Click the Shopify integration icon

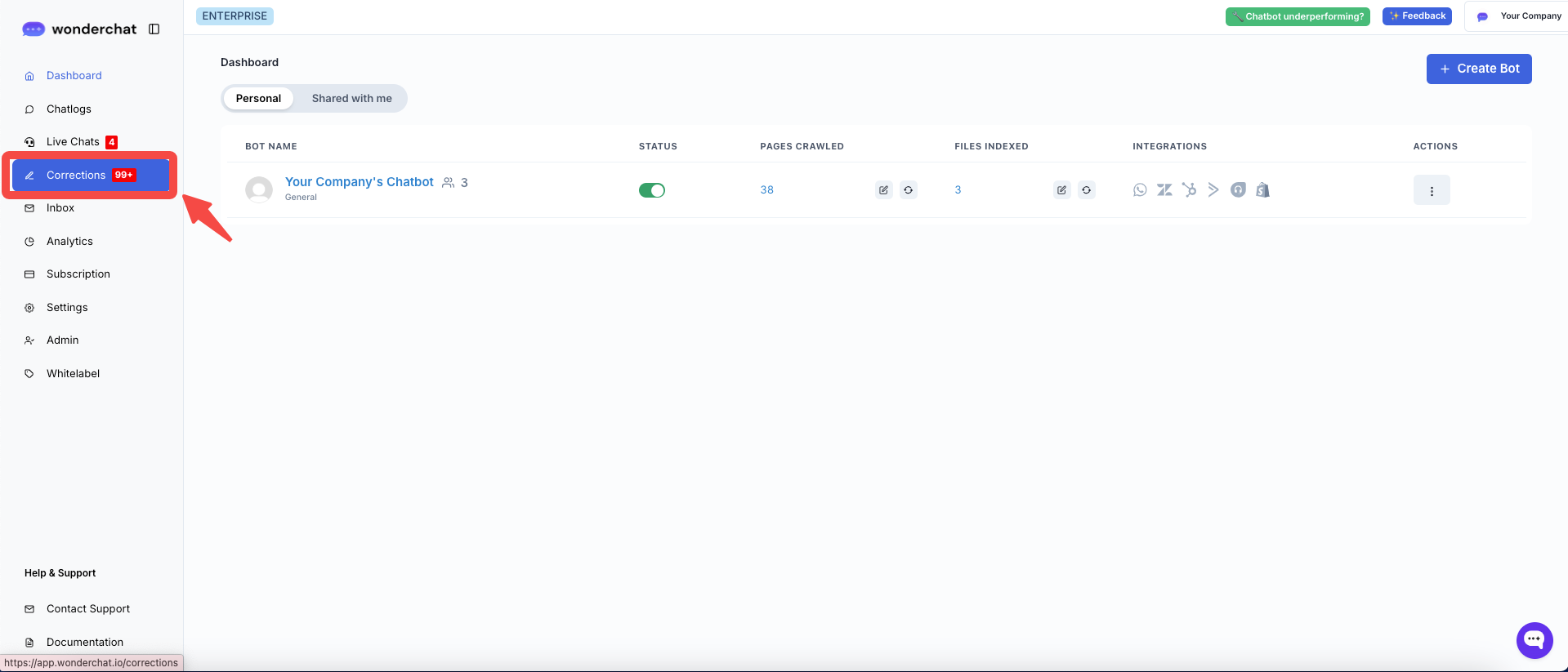tap(1262, 190)
